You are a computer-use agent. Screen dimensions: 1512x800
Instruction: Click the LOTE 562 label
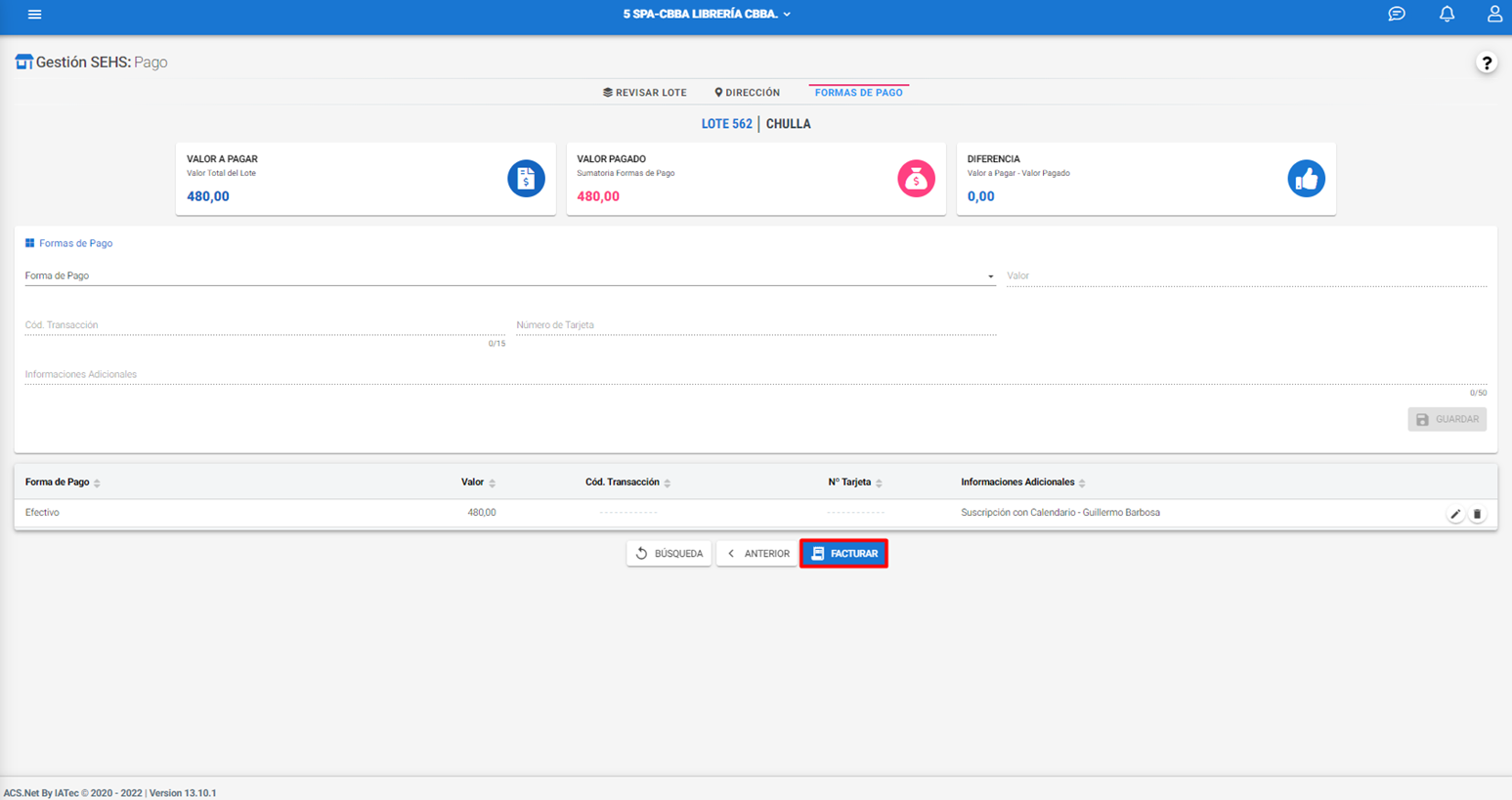727,124
